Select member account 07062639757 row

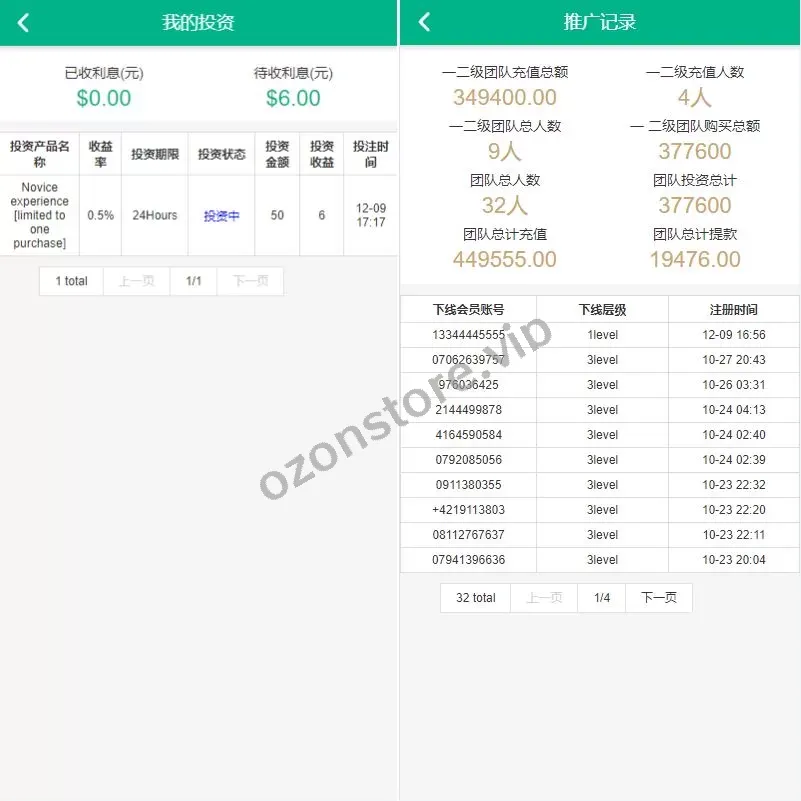click(x=468, y=360)
